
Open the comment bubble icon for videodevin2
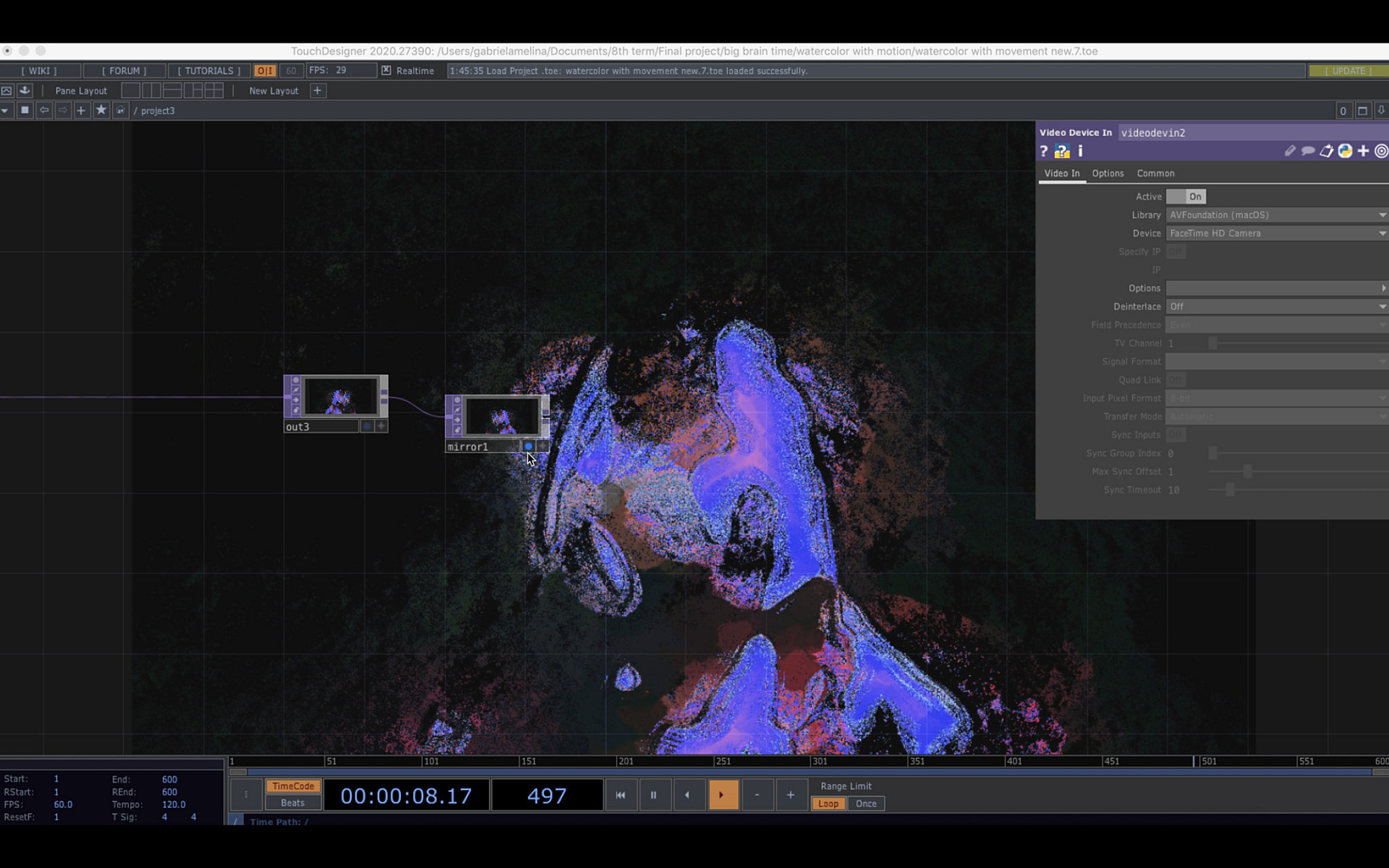[x=1308, y=151]
